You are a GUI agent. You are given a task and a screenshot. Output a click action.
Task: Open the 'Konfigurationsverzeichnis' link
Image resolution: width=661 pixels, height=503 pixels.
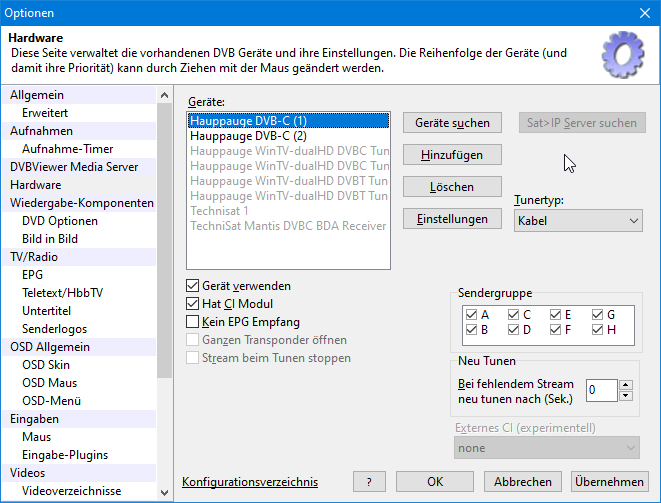coord(250,482)
